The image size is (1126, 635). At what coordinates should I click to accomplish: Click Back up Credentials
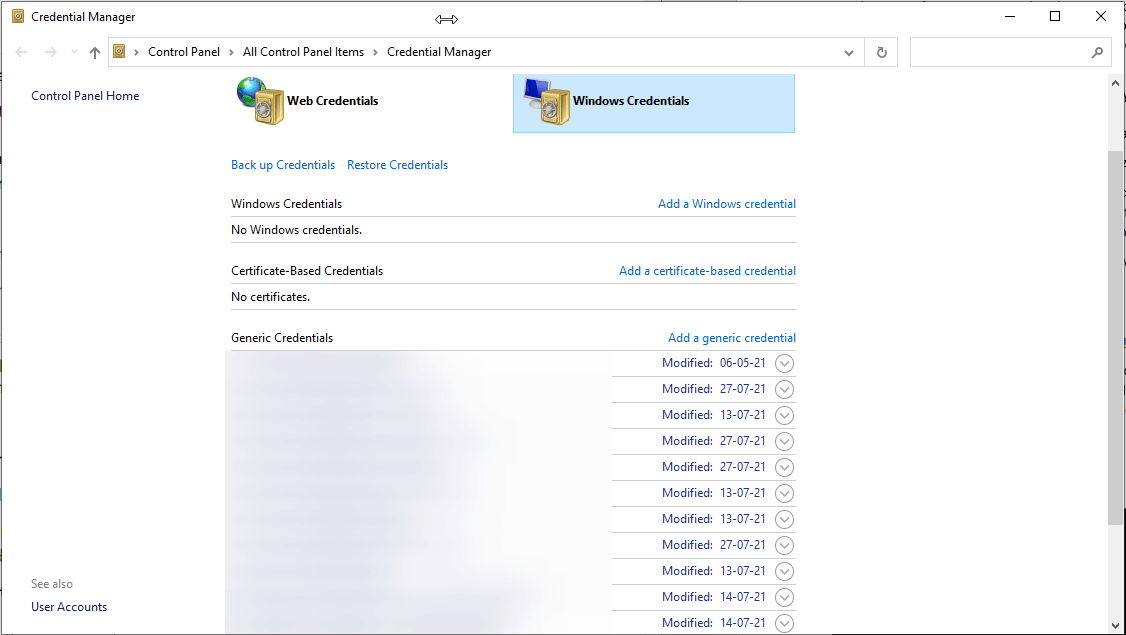[x=283, y=164]
